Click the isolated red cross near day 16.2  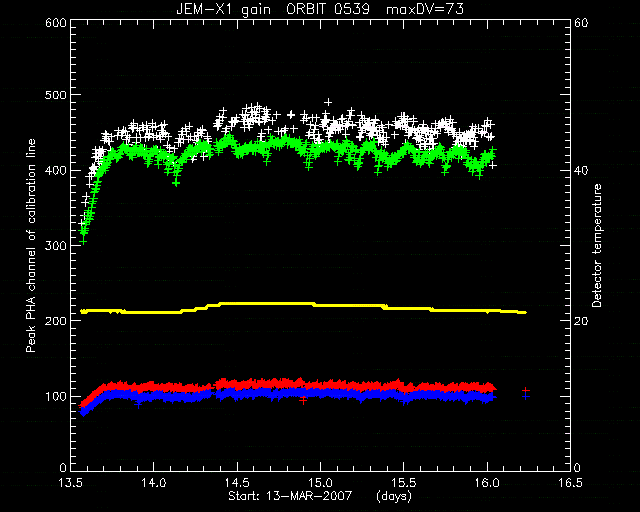pos(526,390)
